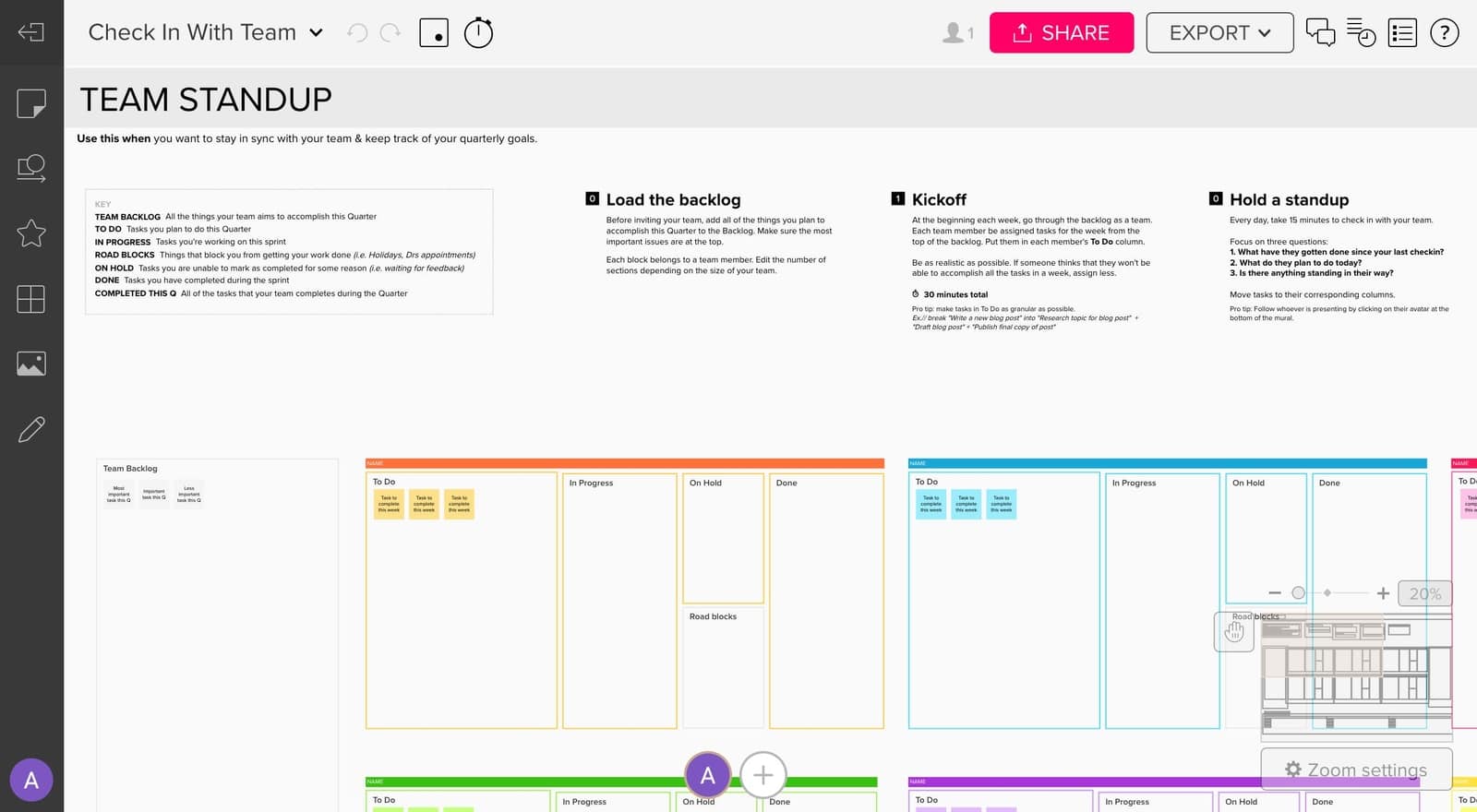Open the star icons library
Screen dimensions: 1477x812
[31, 233]
